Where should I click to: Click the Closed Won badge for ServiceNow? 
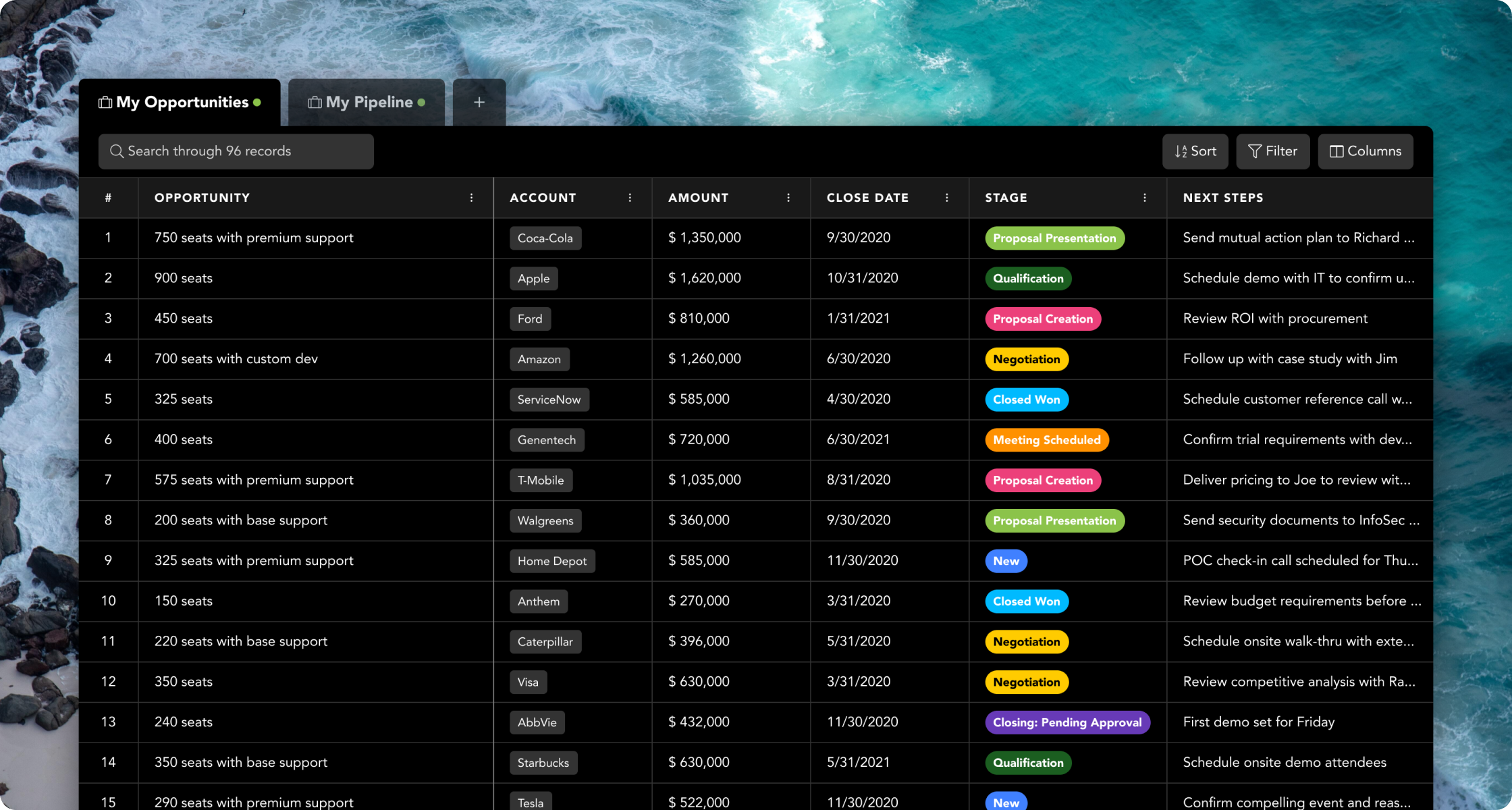click(1026, 400)
